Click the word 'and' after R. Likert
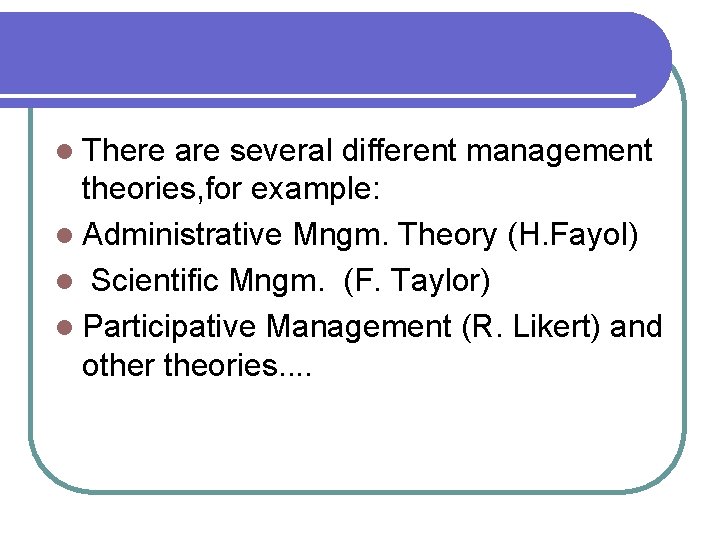This screenshot has height=540, width=720. (x=636, y=325)
